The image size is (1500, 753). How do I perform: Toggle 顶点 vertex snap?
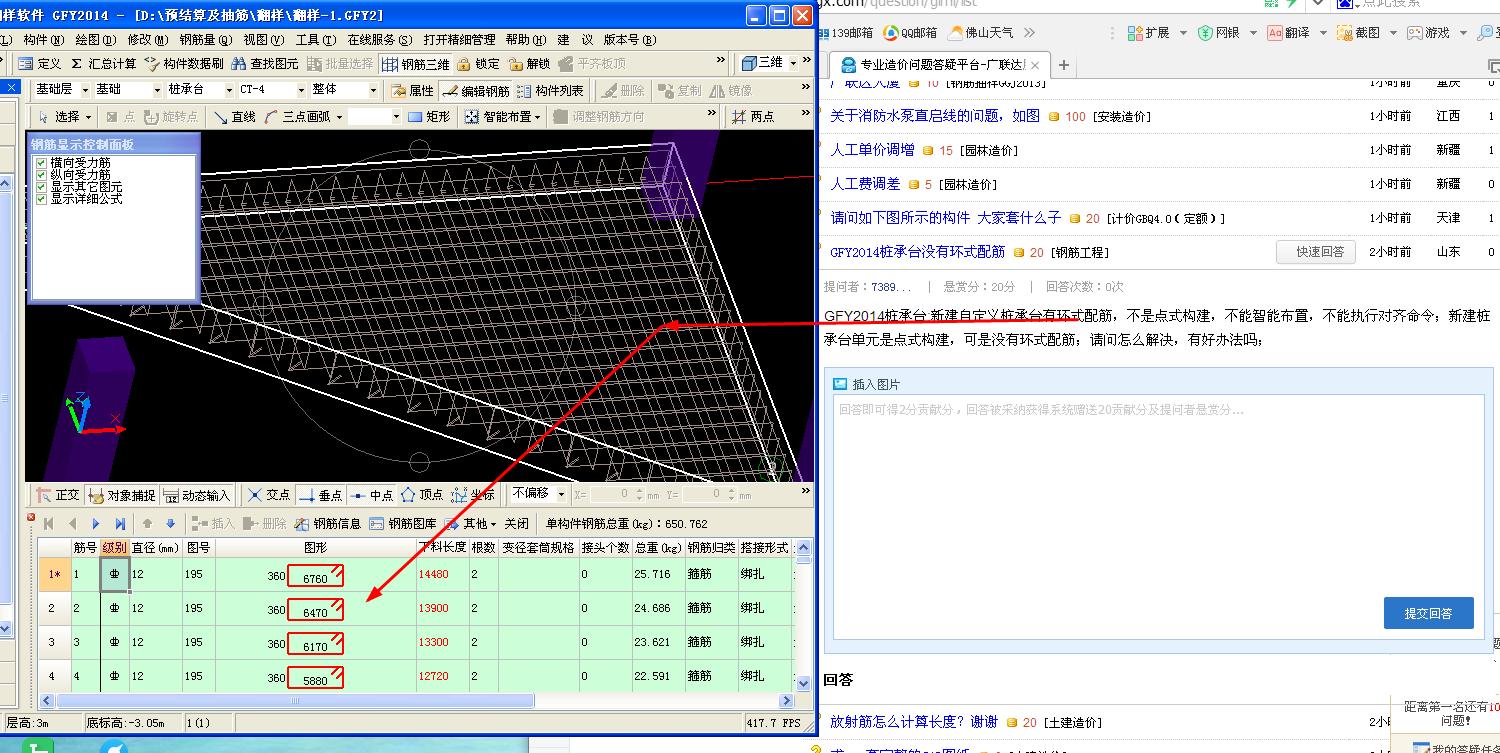422,495
